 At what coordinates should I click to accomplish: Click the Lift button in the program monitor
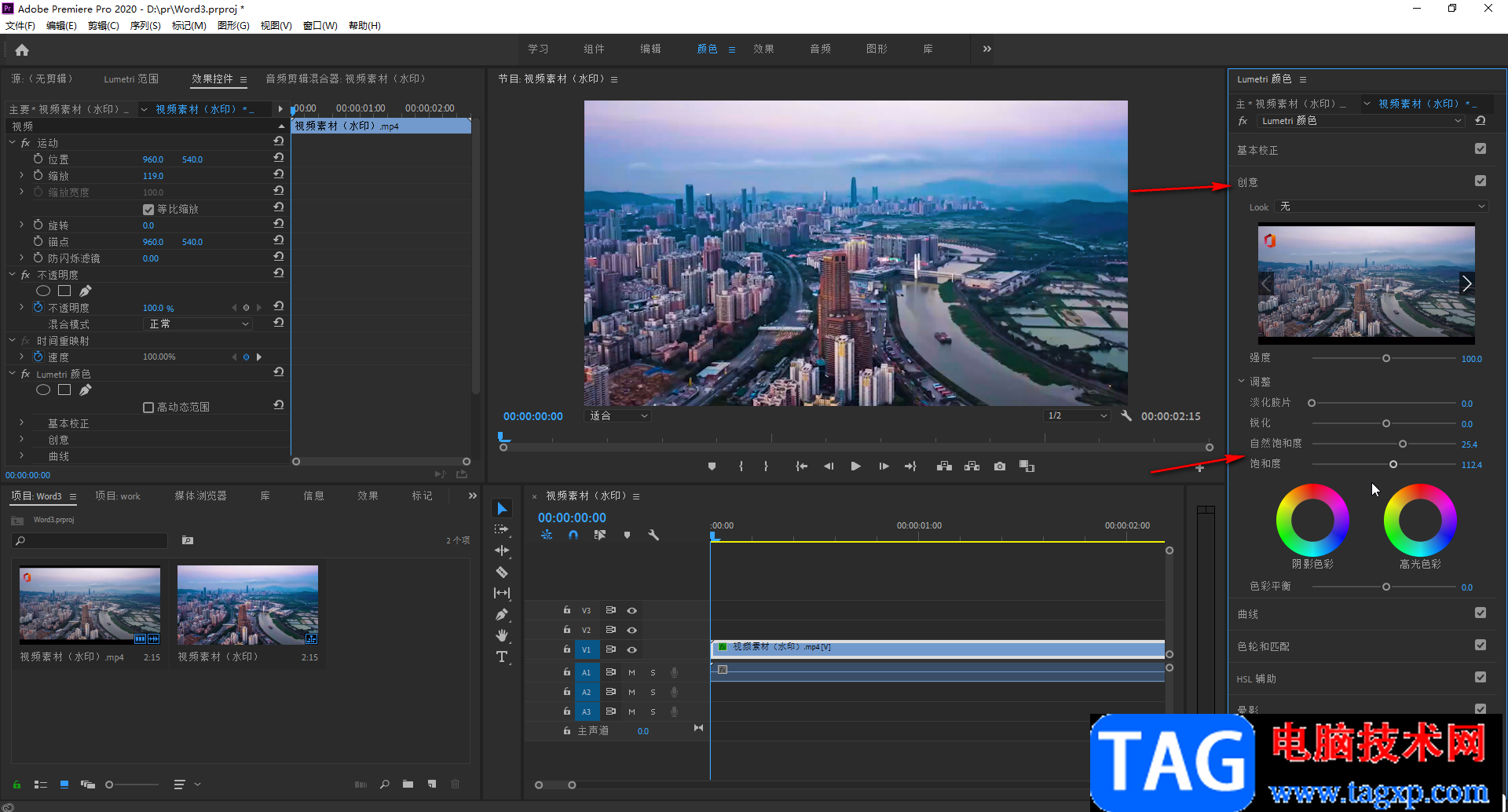tap(944, 466)
